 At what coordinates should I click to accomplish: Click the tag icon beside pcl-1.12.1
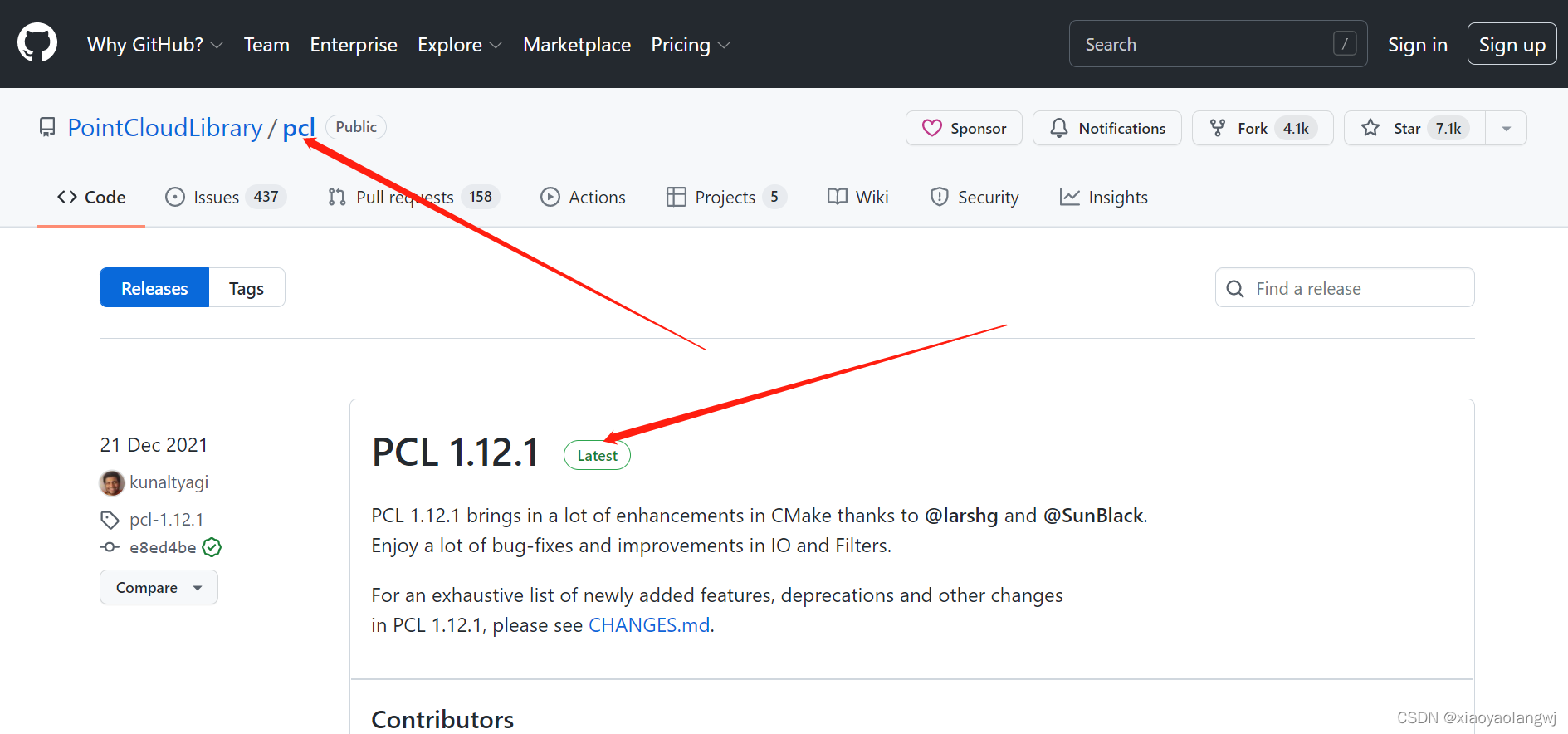click(110, 520)
